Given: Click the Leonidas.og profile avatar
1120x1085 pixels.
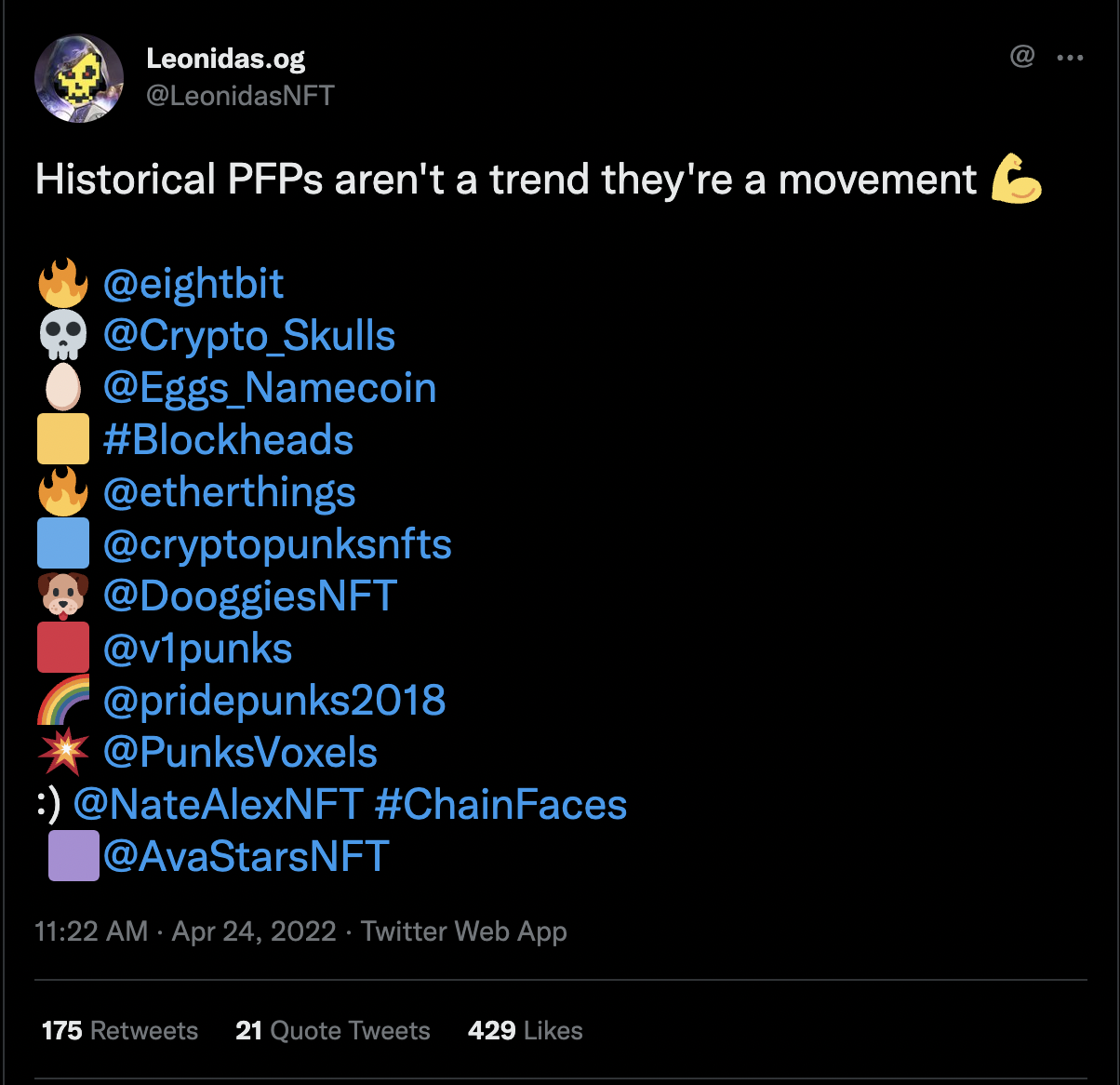Looking at the screenshot, I should pyautogui.click(x=79, y=79).
